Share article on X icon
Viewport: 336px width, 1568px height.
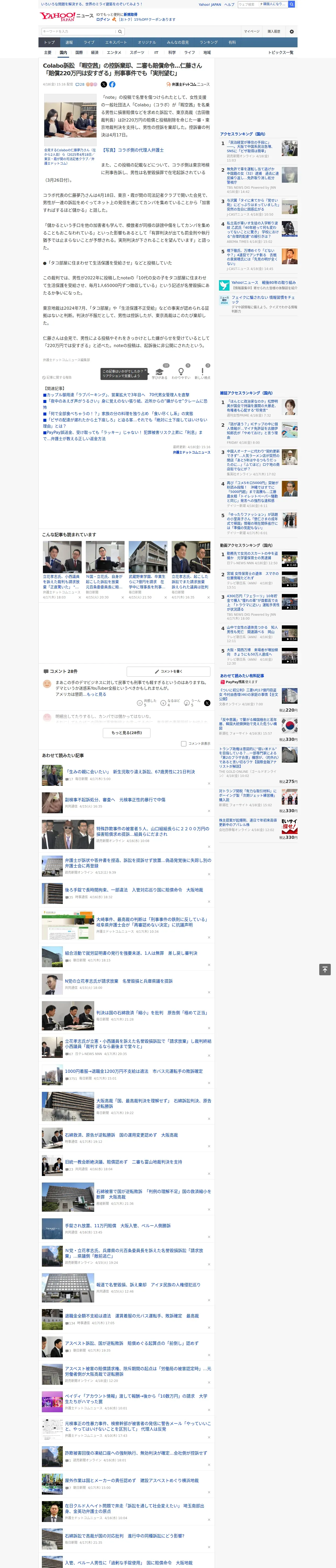click(104, 85)
